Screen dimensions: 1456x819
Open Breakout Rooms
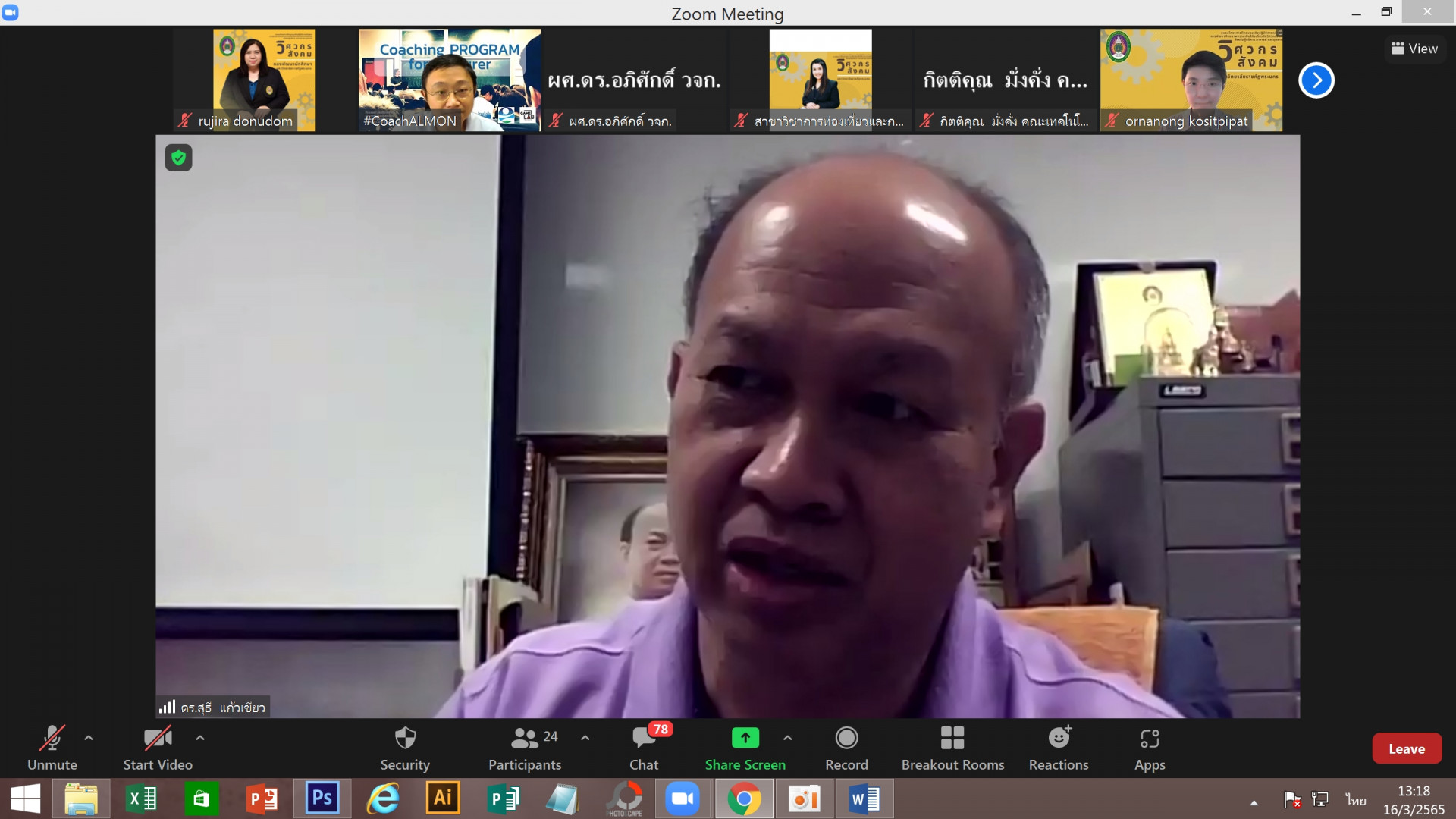pyautogui.click(x=952, y=748)
